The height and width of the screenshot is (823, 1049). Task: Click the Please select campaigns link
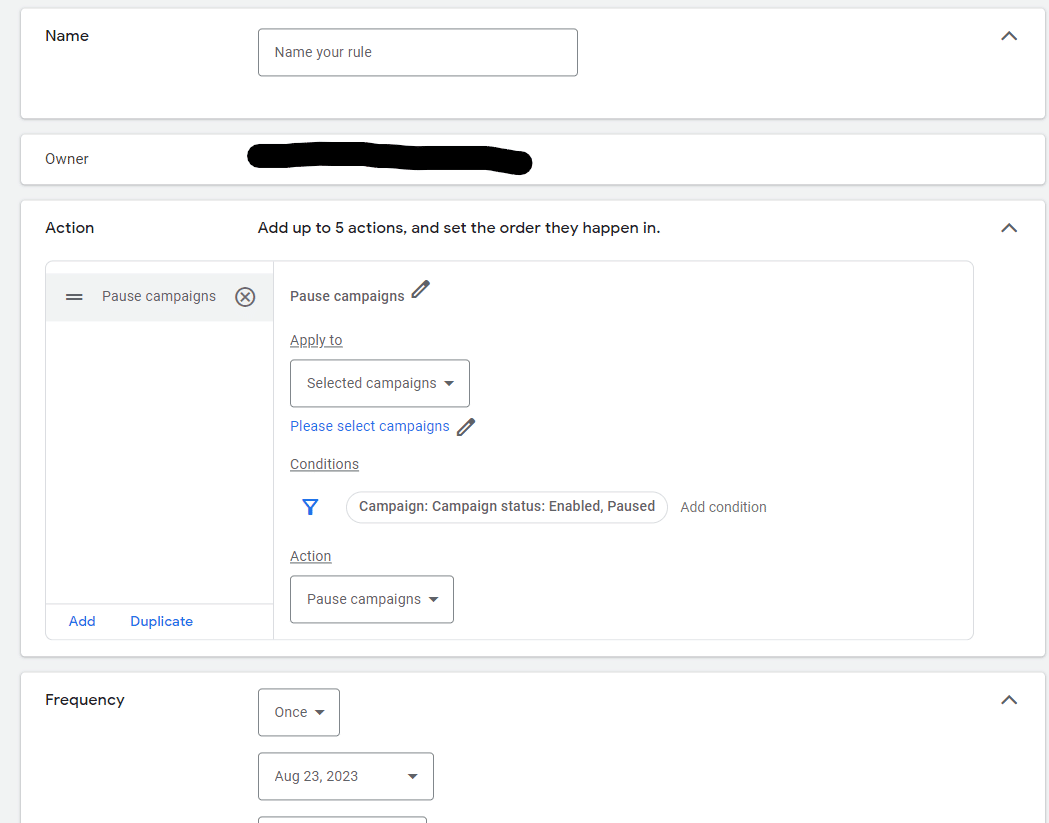click(x=370, y=426)
